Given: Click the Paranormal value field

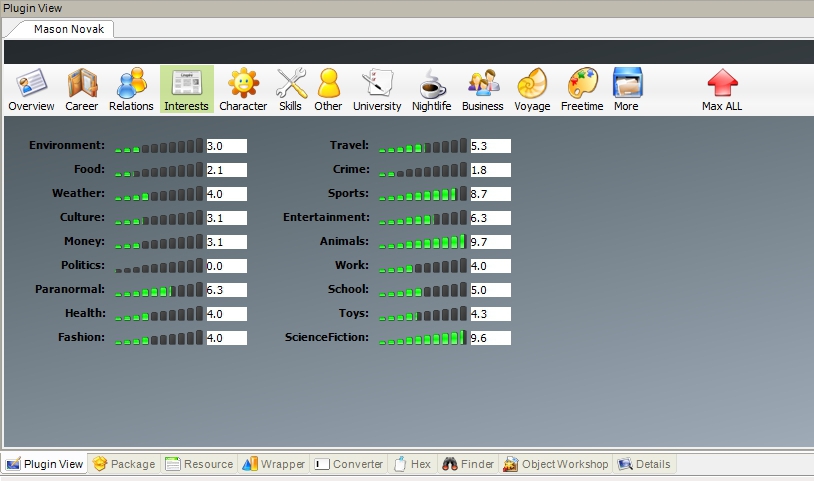Looking at the screenshot, I should pyautogui.click(x=226, y=290).
